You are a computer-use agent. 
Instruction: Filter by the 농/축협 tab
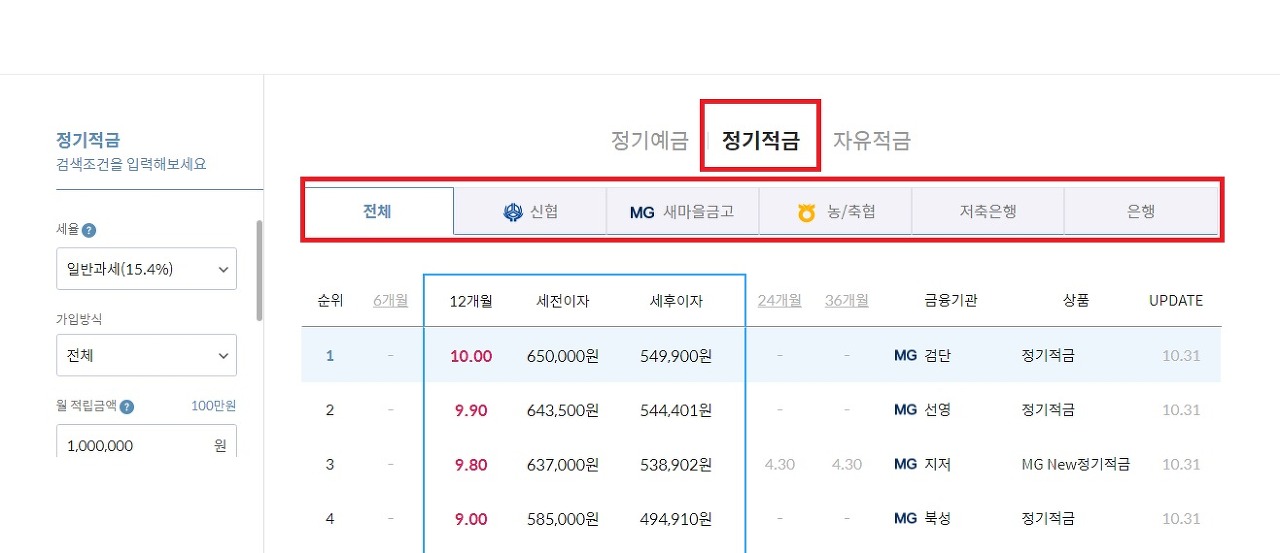[x=836, y=211]
